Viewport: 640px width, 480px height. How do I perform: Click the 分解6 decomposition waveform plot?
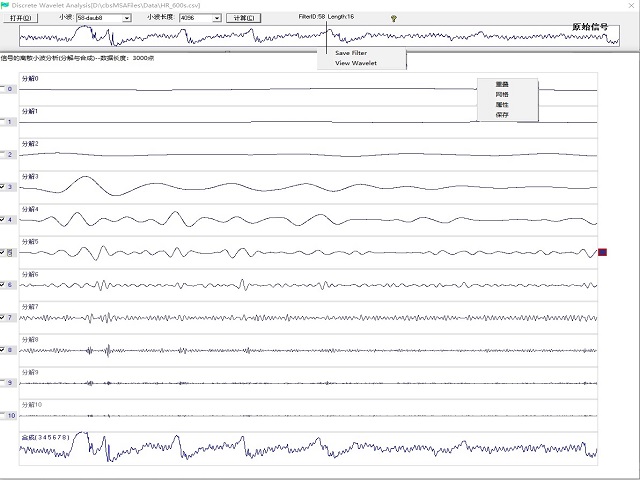308,285
